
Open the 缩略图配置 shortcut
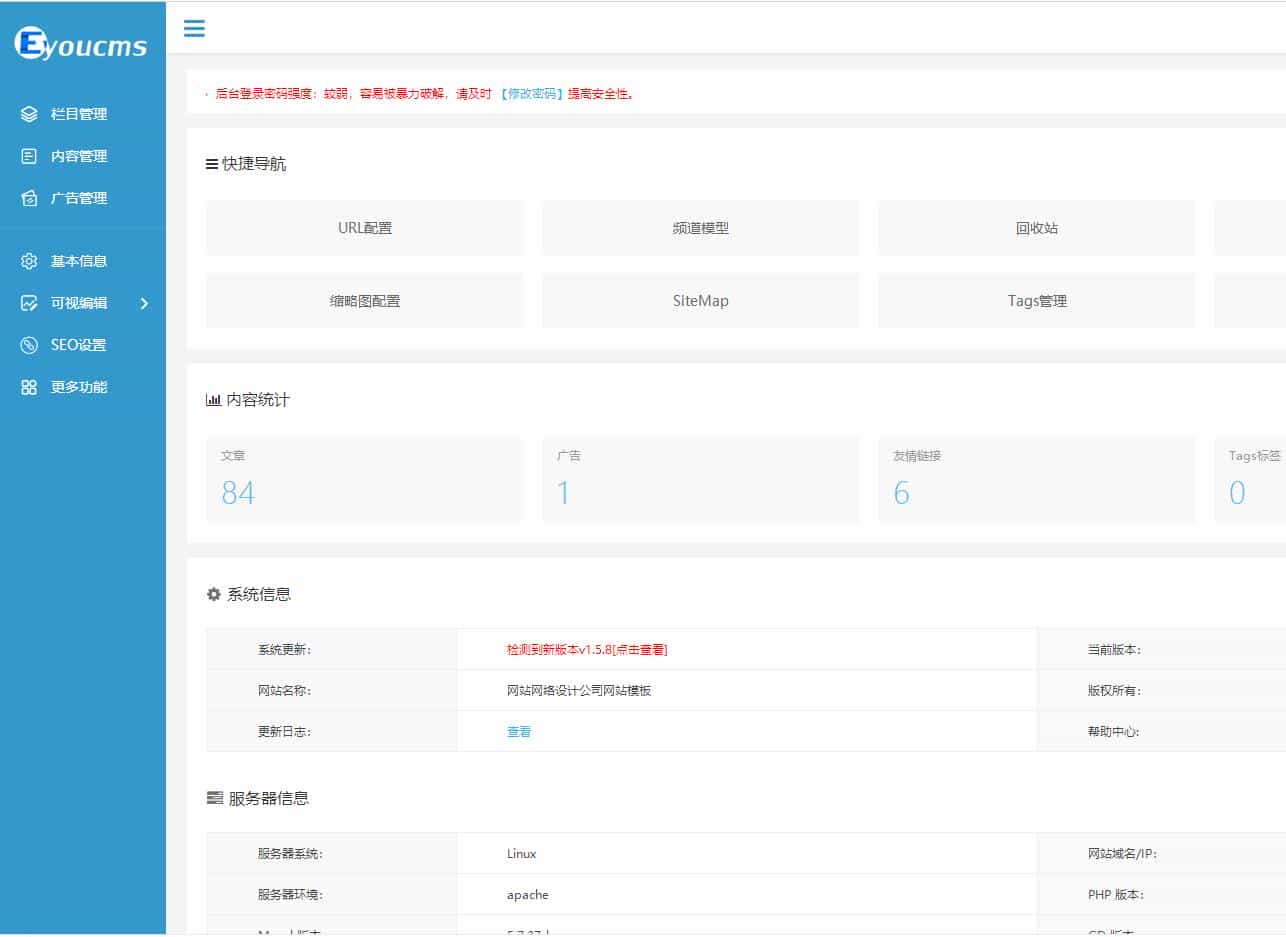coord(365,301)
